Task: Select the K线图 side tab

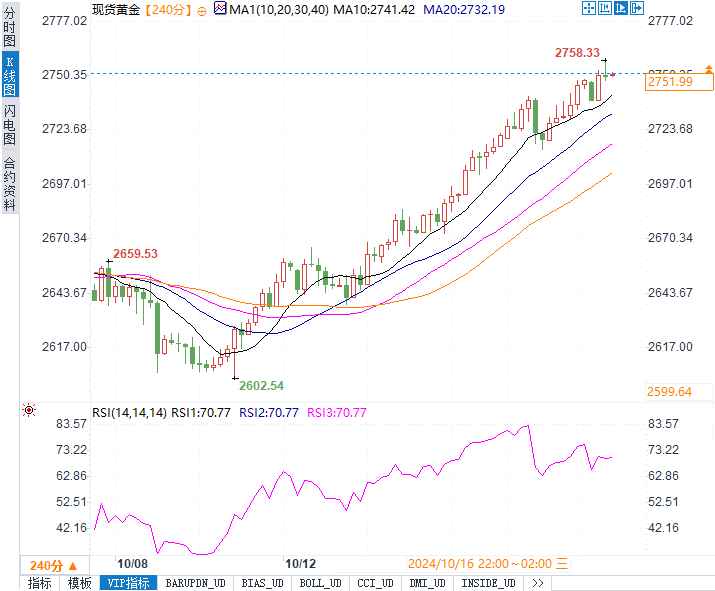Action: tap(9, 74)
